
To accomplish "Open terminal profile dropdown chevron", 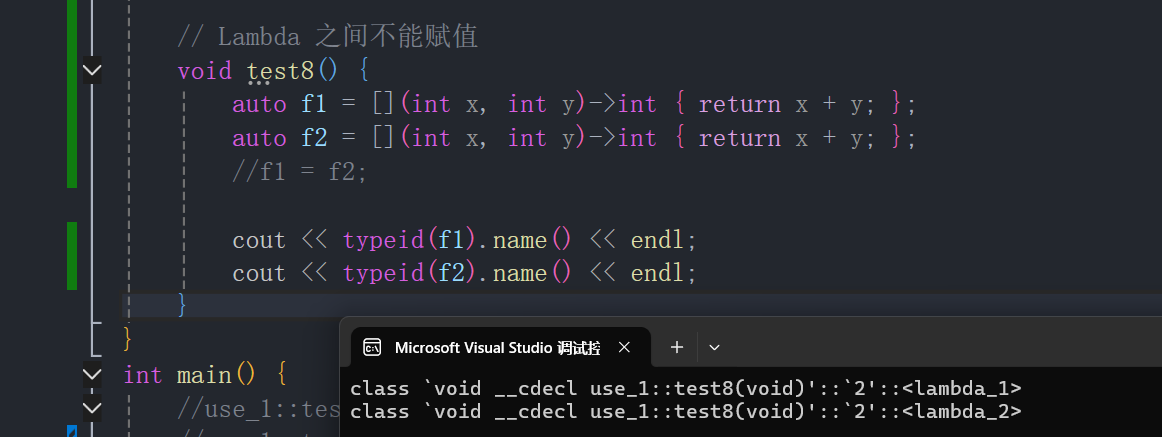I will [x=714, y=347].
